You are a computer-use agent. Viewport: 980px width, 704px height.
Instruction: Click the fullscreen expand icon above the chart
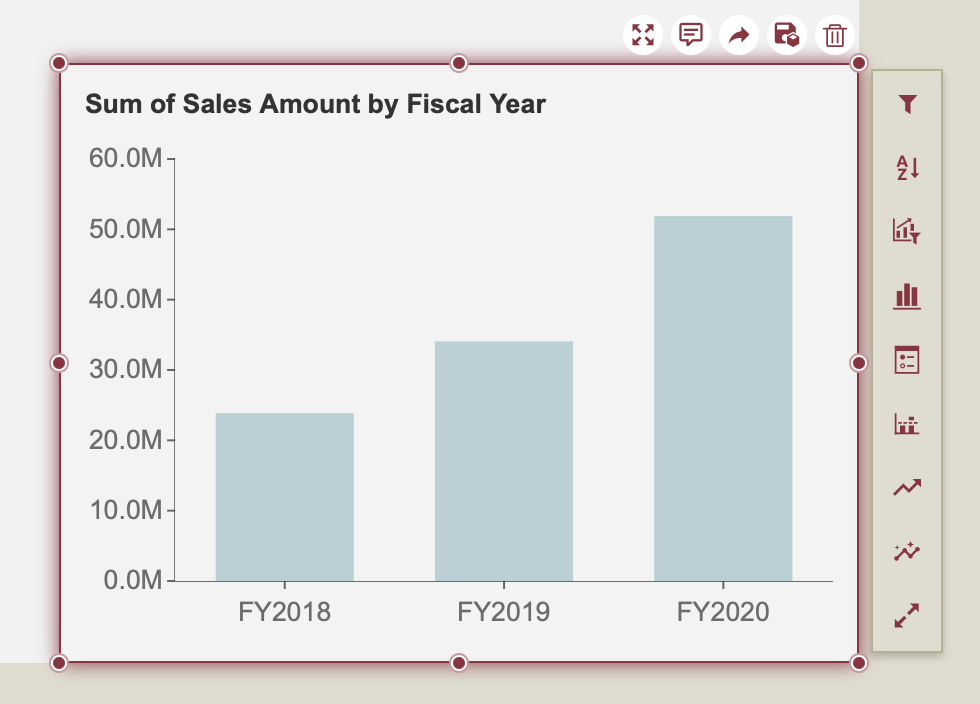(x=643, y=36)
